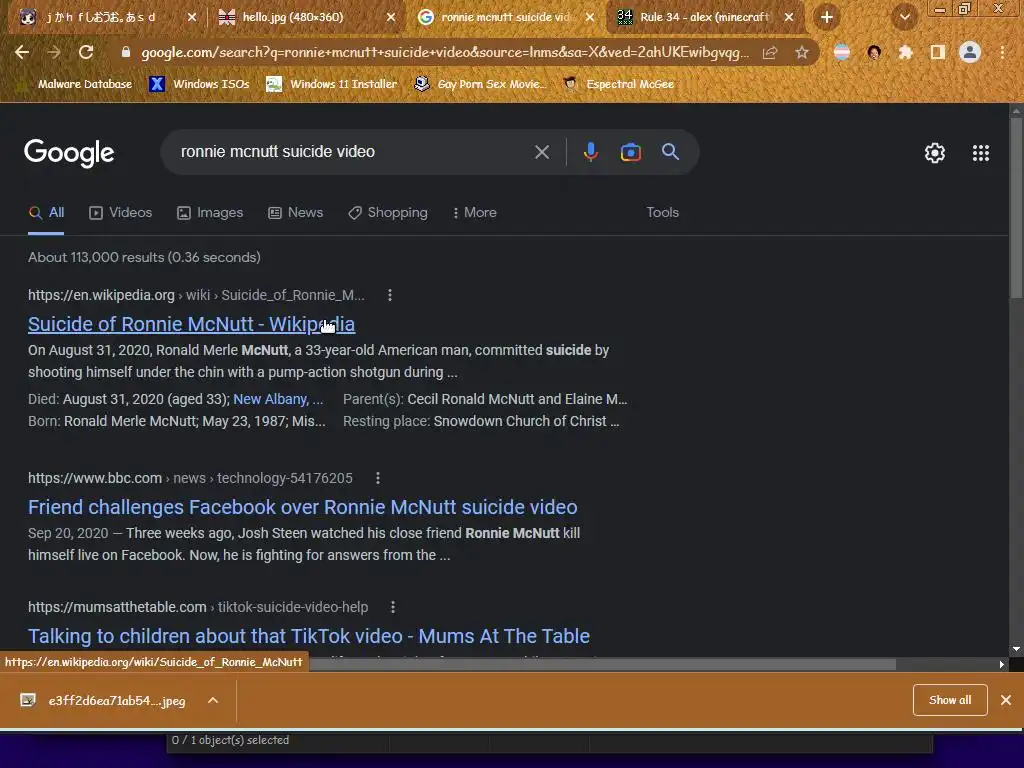Toggle the browser side panel icon
The image size is (1024, 768).
pyautogui.click(x=938, y=52)
